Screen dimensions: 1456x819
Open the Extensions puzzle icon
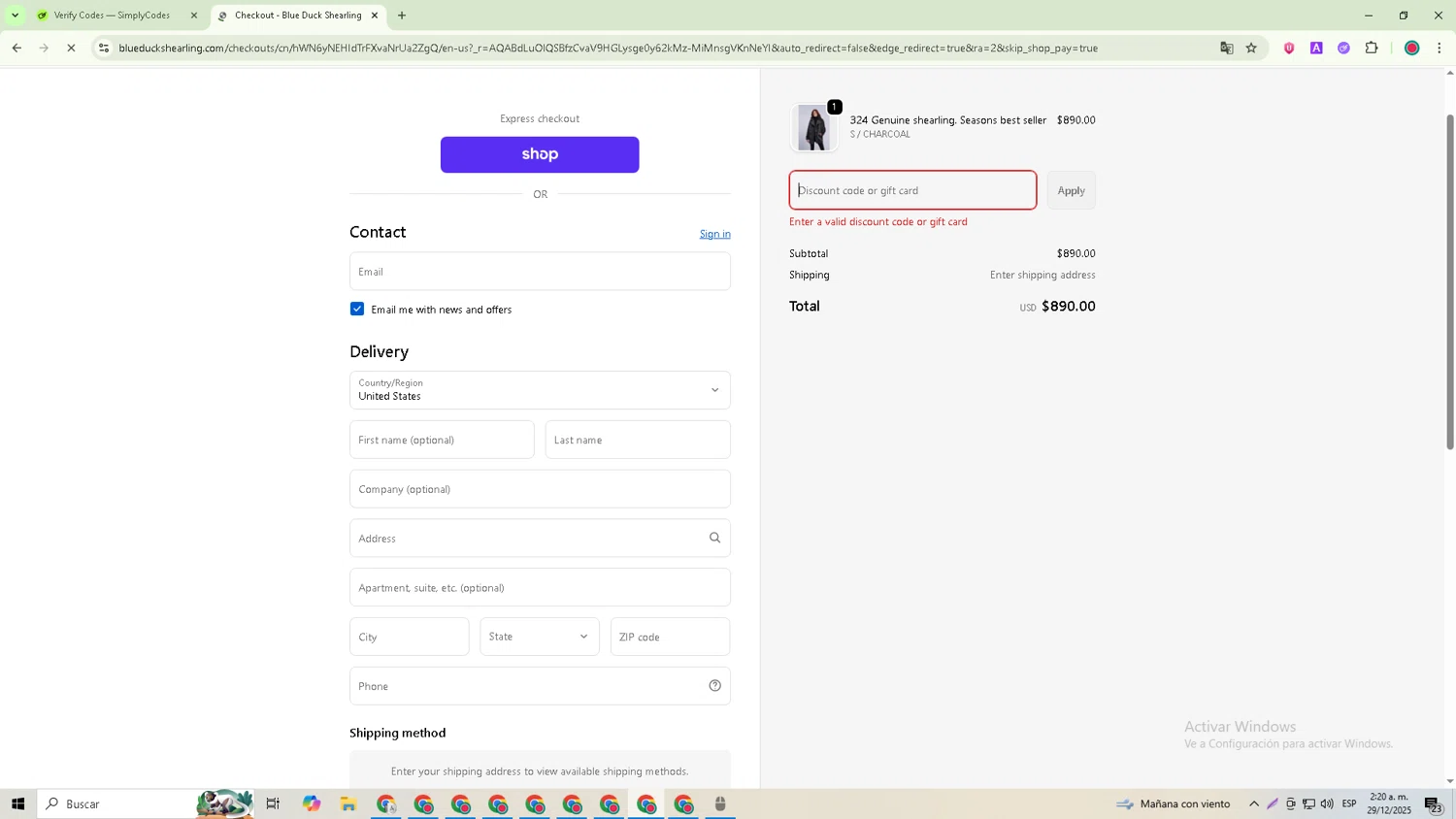pyautogui.click(x=1372, y=48)
